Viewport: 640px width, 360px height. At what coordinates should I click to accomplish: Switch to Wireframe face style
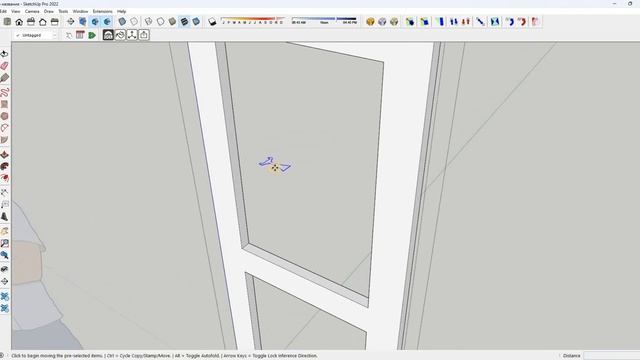tap(149, 22)
